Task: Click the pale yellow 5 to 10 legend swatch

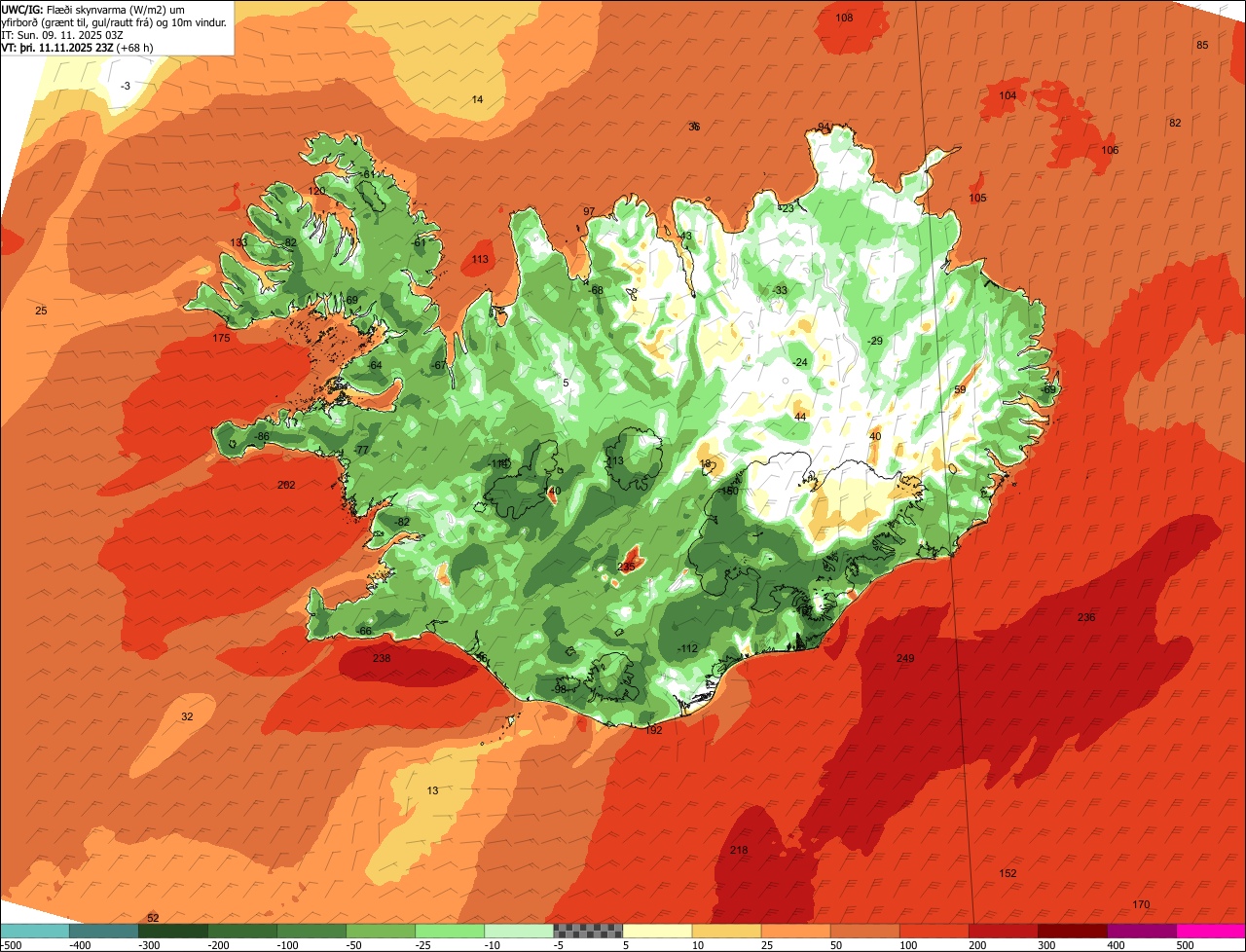Action: pyautogui.click(x=657, y=931)
